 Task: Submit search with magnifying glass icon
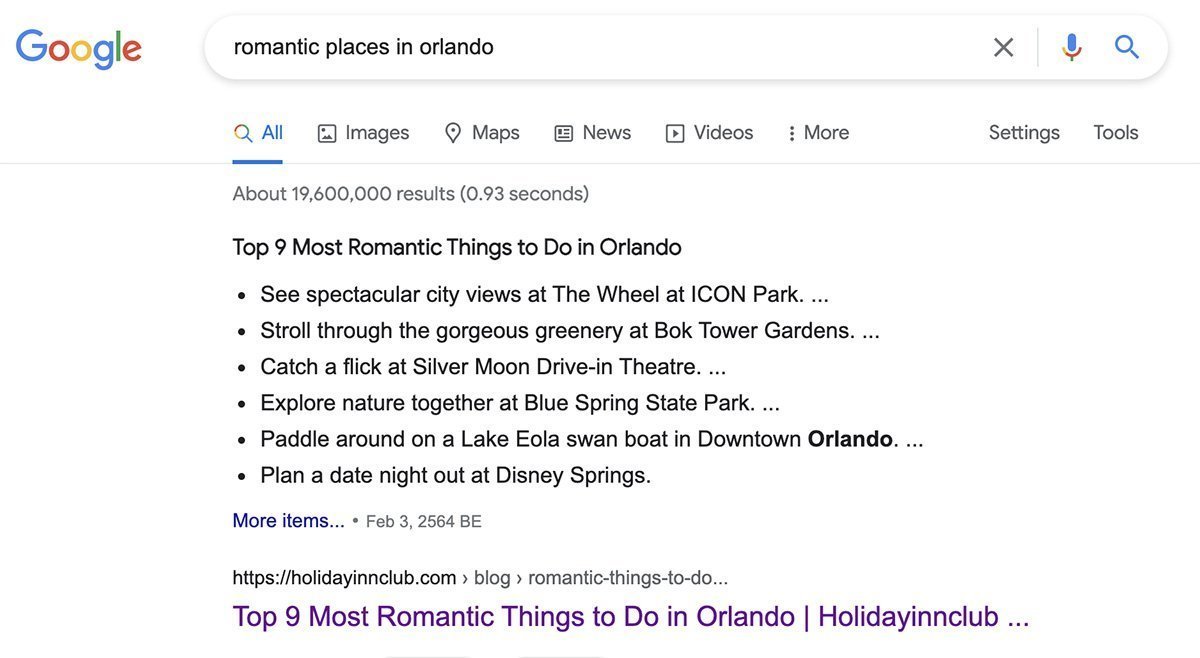click(1127, 47)
